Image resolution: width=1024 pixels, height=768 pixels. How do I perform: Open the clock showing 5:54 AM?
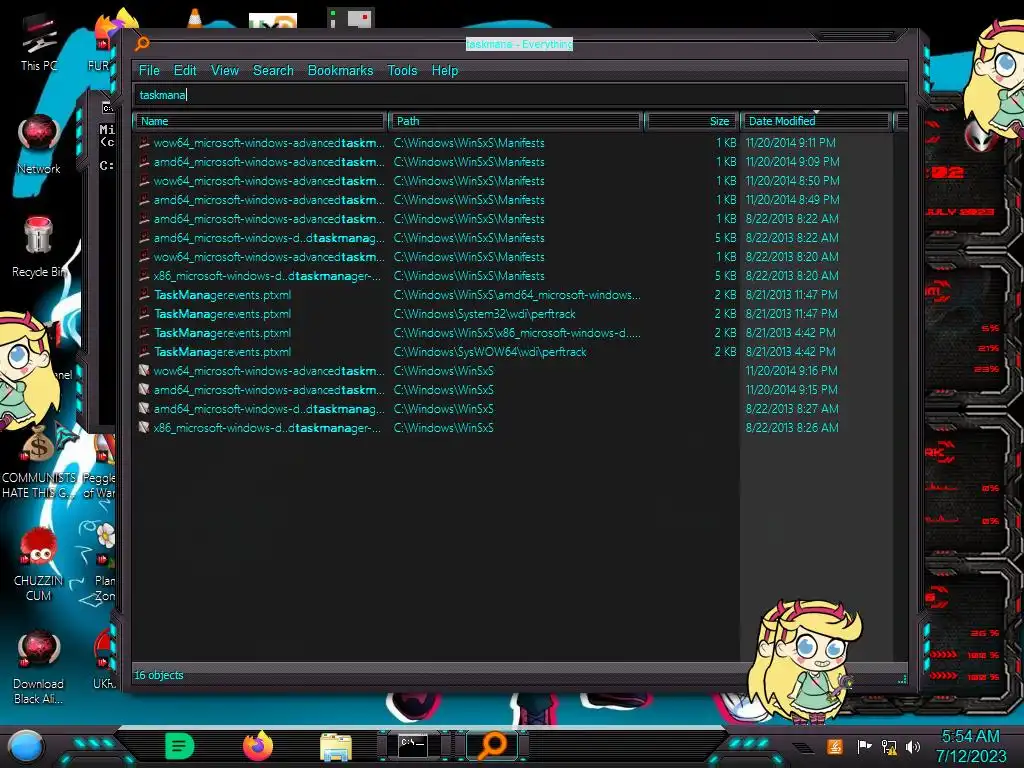click(x=970, y=746)
